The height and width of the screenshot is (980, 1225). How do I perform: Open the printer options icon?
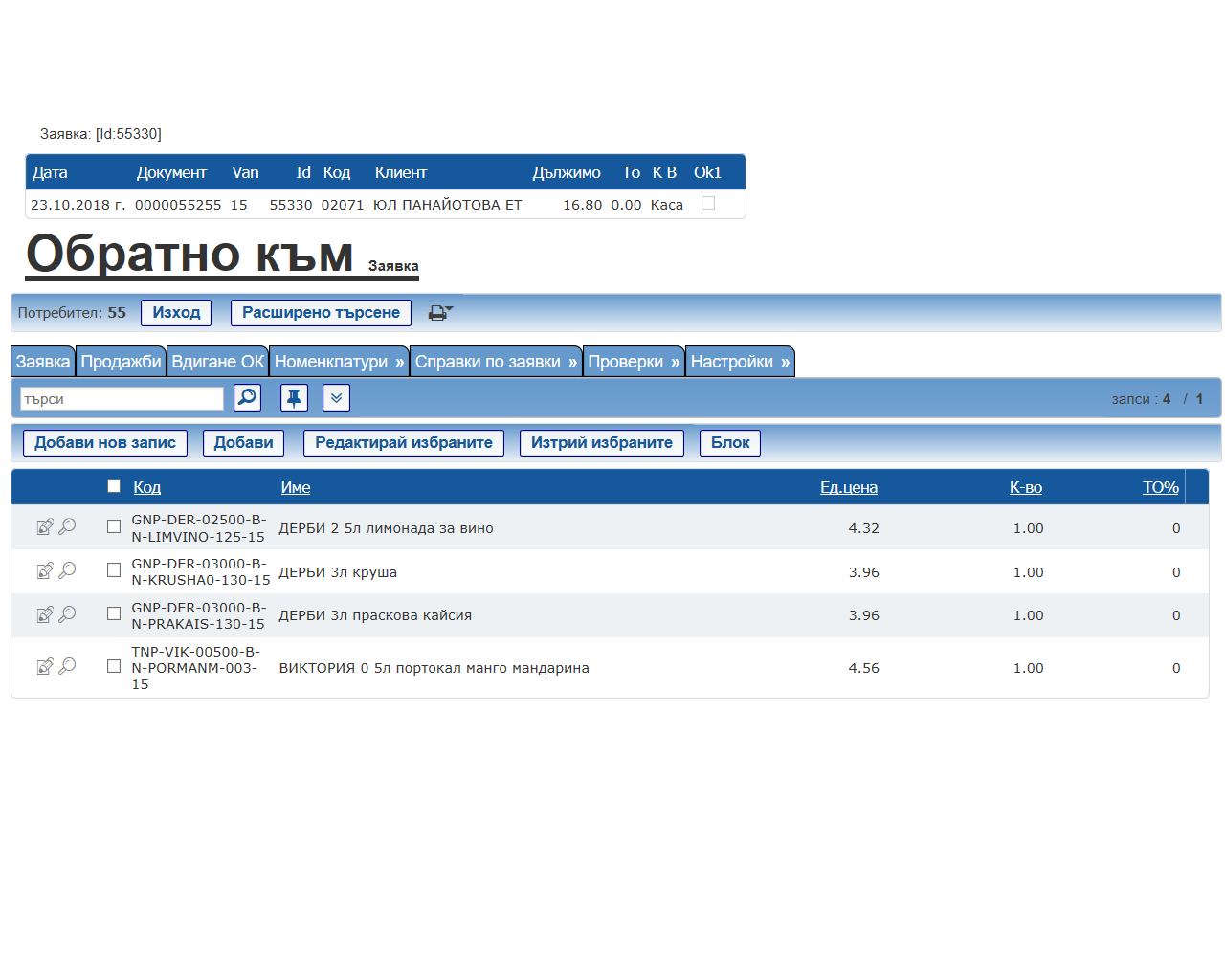tap(439, 313)
